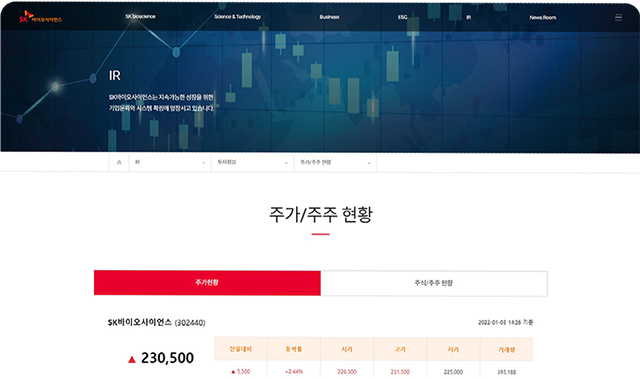Screen dimensions: 640x379
Task: Open the Business menu
Action: 329,17
